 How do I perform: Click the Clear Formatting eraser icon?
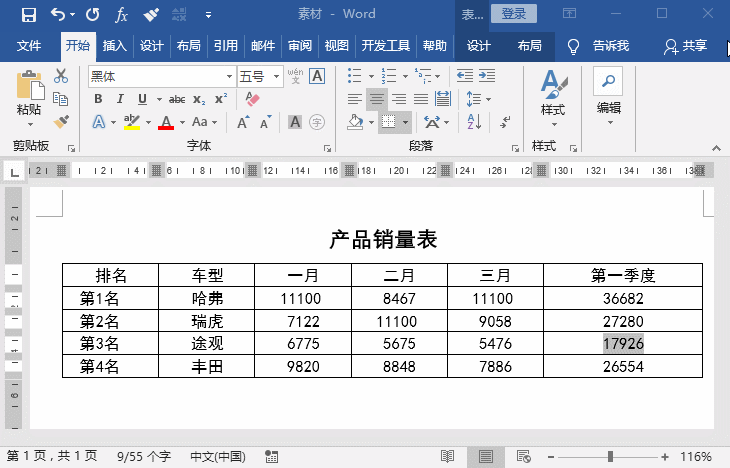[x=252, y=99]
